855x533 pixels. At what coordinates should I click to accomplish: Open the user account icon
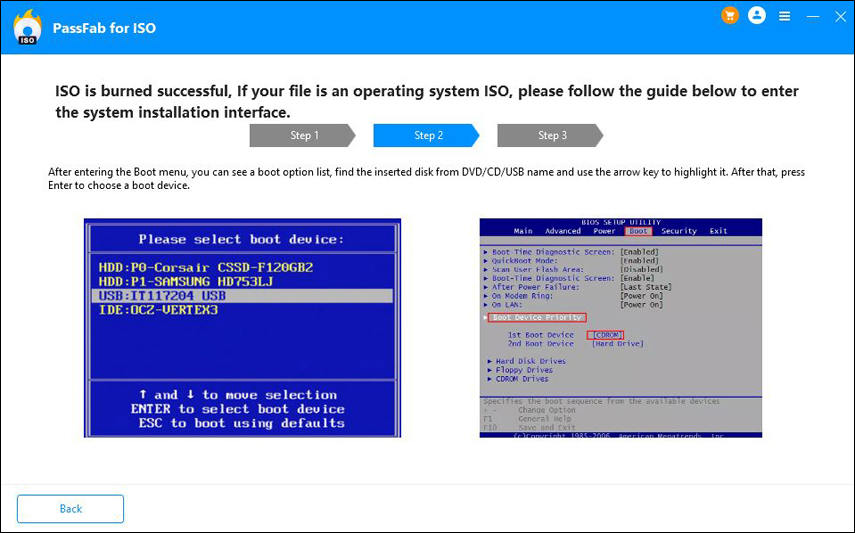(757, 16)
